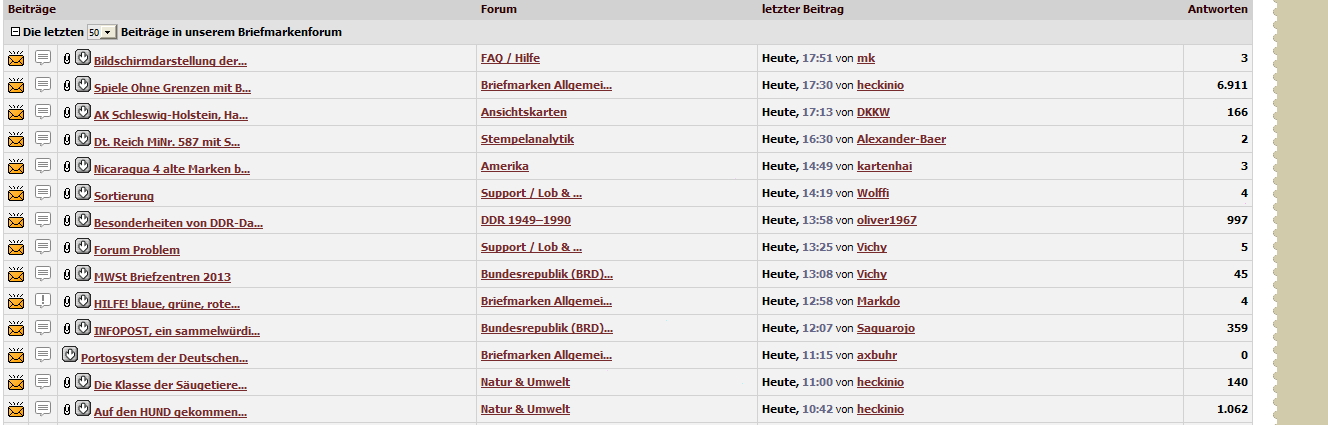Visit user Alexander-Baer's profile
The height and width of the screenshot is (425, 1328).
(901, 139)
